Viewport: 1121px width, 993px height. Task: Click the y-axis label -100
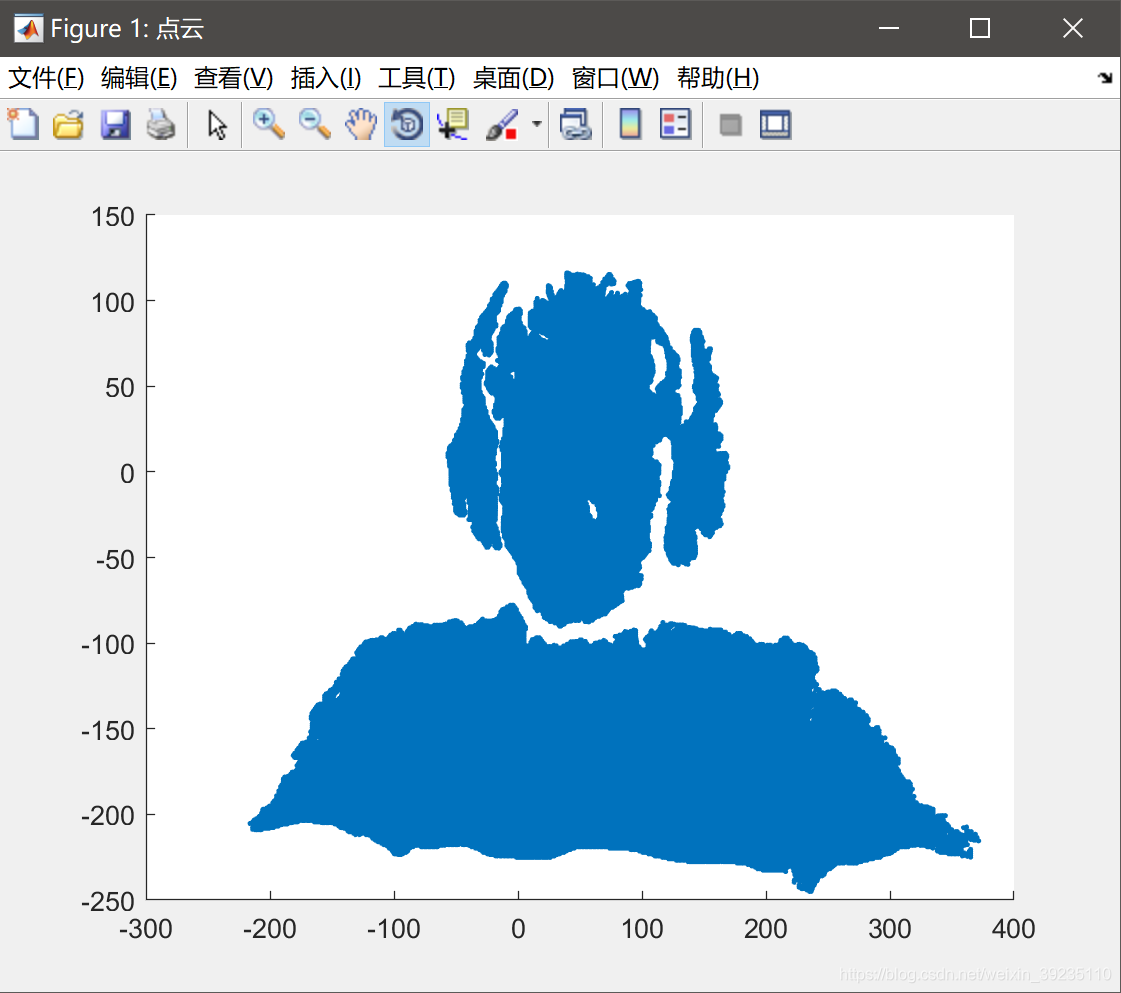pos(108,645)
